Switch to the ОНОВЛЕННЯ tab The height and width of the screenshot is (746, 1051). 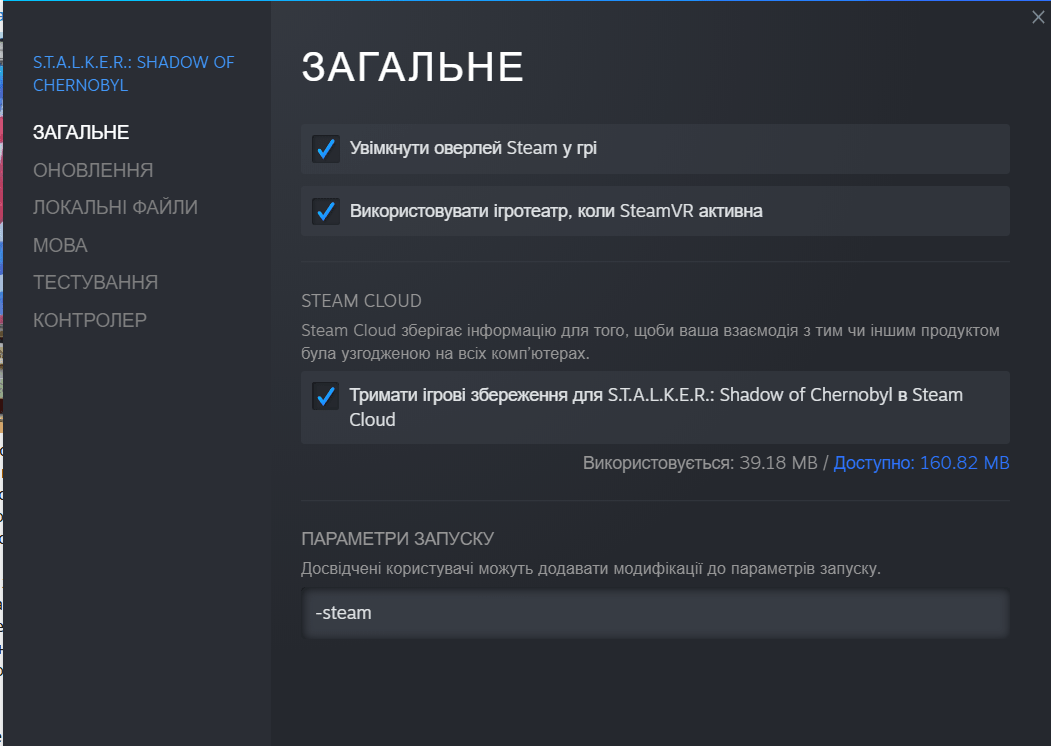point(93,170)
